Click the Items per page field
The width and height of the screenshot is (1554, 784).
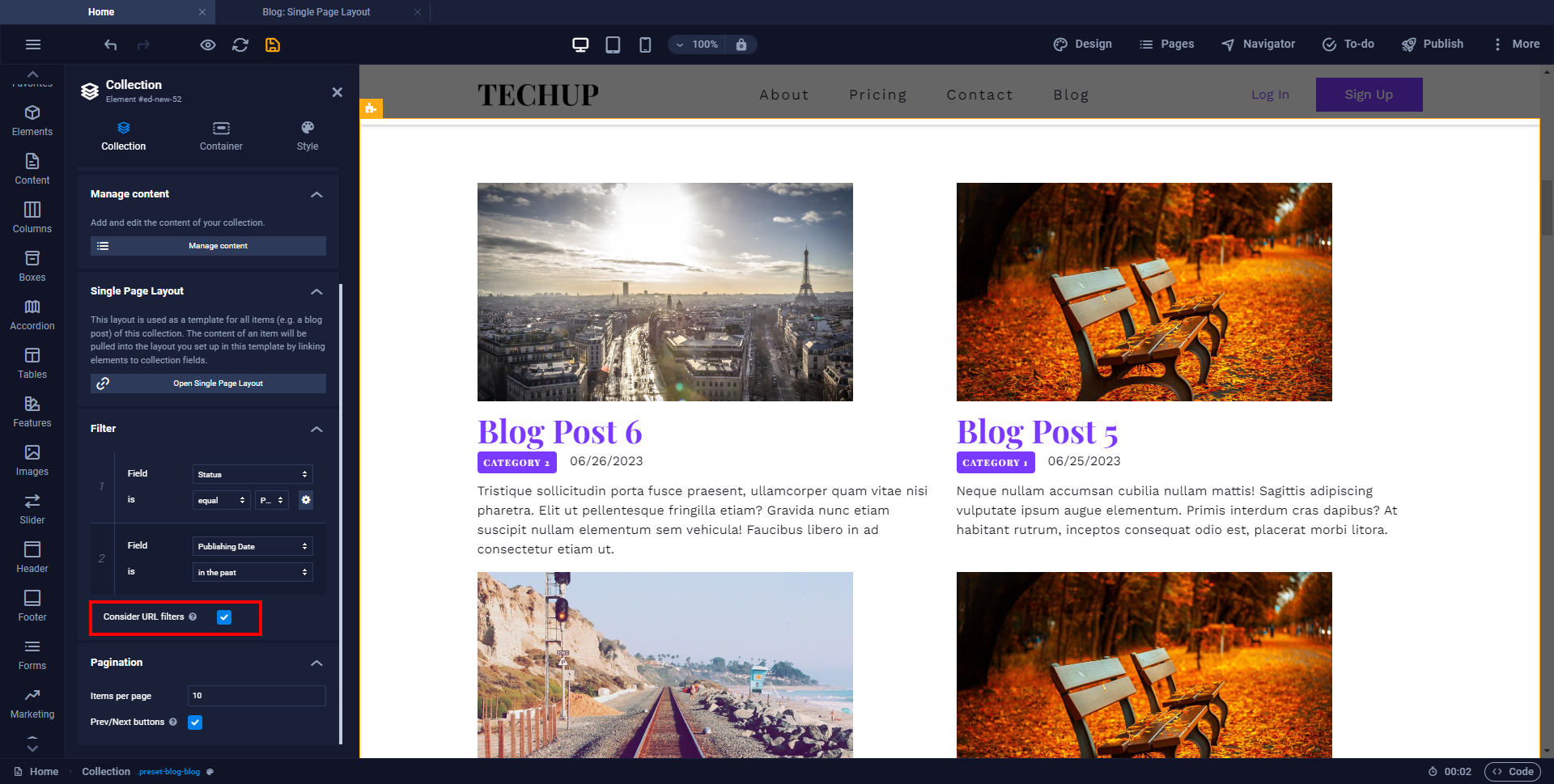(x=257, y=696)
